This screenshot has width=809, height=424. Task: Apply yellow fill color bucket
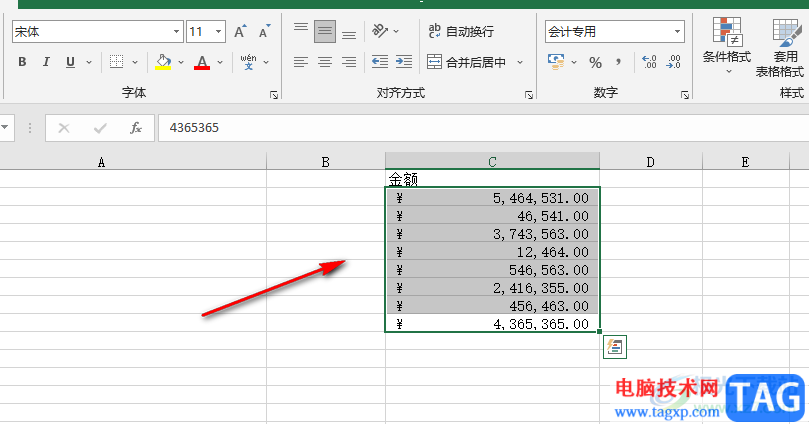pos(163,62)
